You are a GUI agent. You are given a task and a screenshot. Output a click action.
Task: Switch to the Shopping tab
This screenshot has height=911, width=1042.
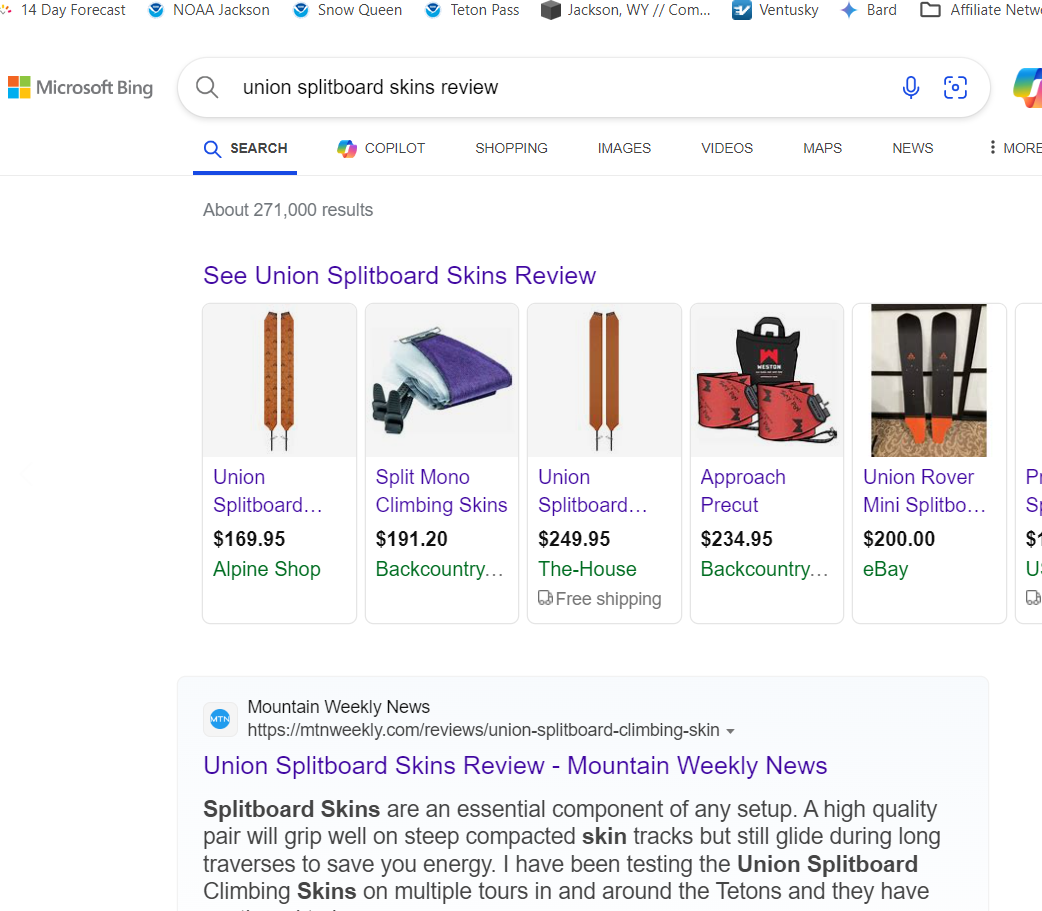(x=511, y=148)
